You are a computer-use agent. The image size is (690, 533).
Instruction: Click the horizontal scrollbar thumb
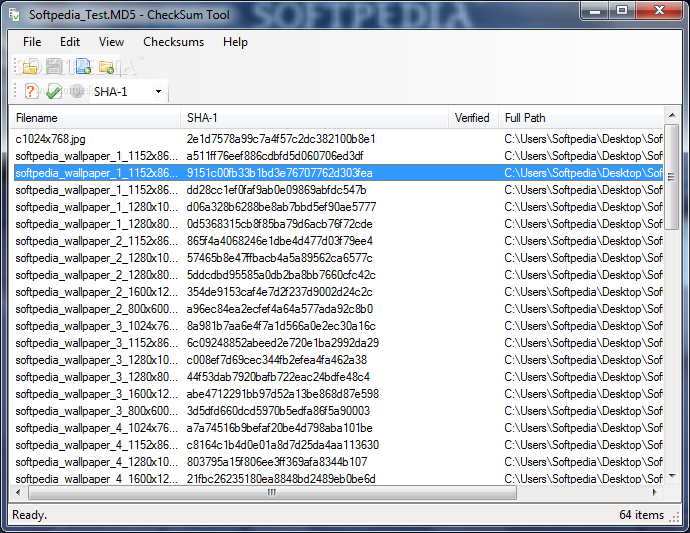272,492
